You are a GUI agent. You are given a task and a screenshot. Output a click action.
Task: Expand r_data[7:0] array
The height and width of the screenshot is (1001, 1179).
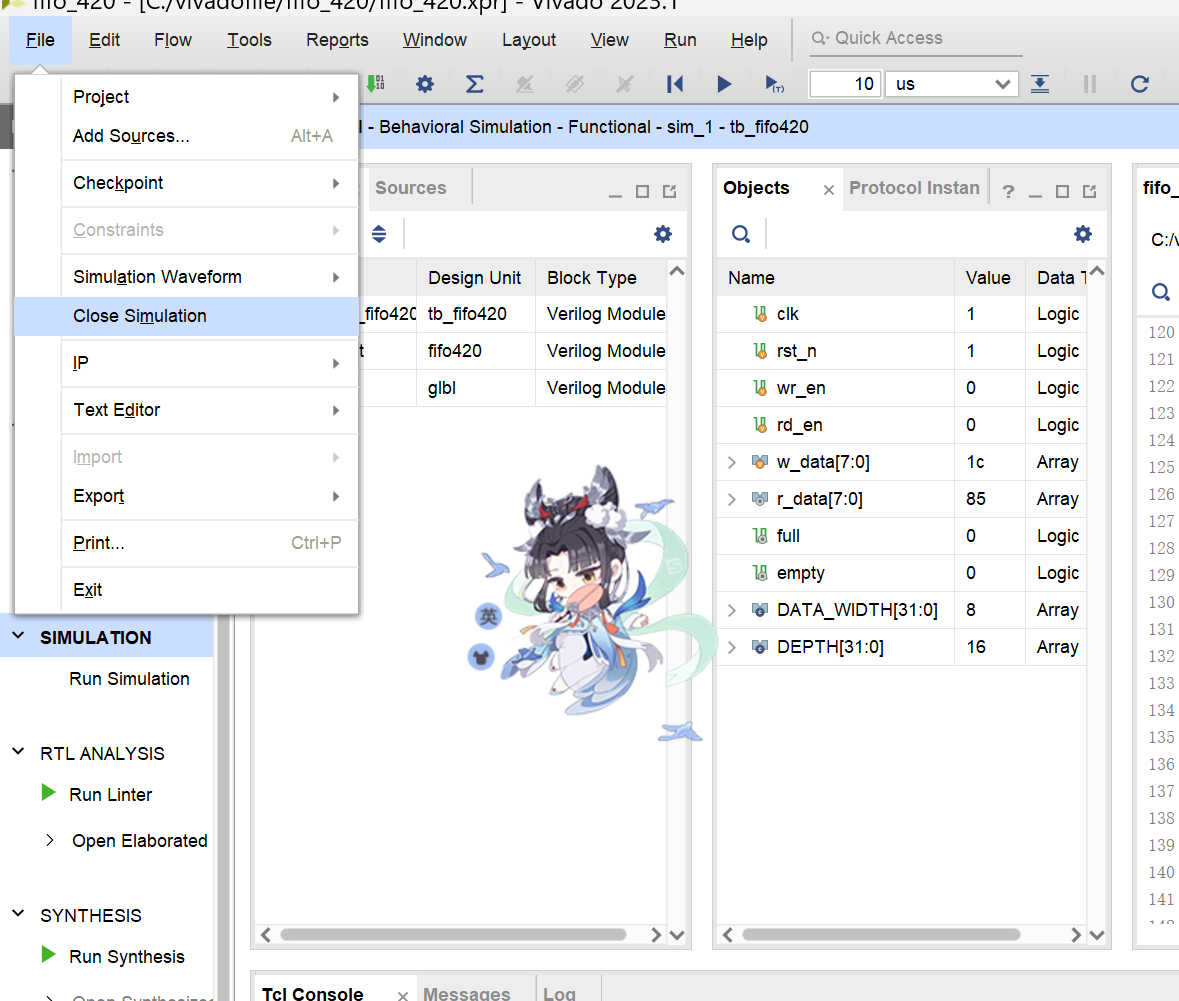[x=732, y=499]
